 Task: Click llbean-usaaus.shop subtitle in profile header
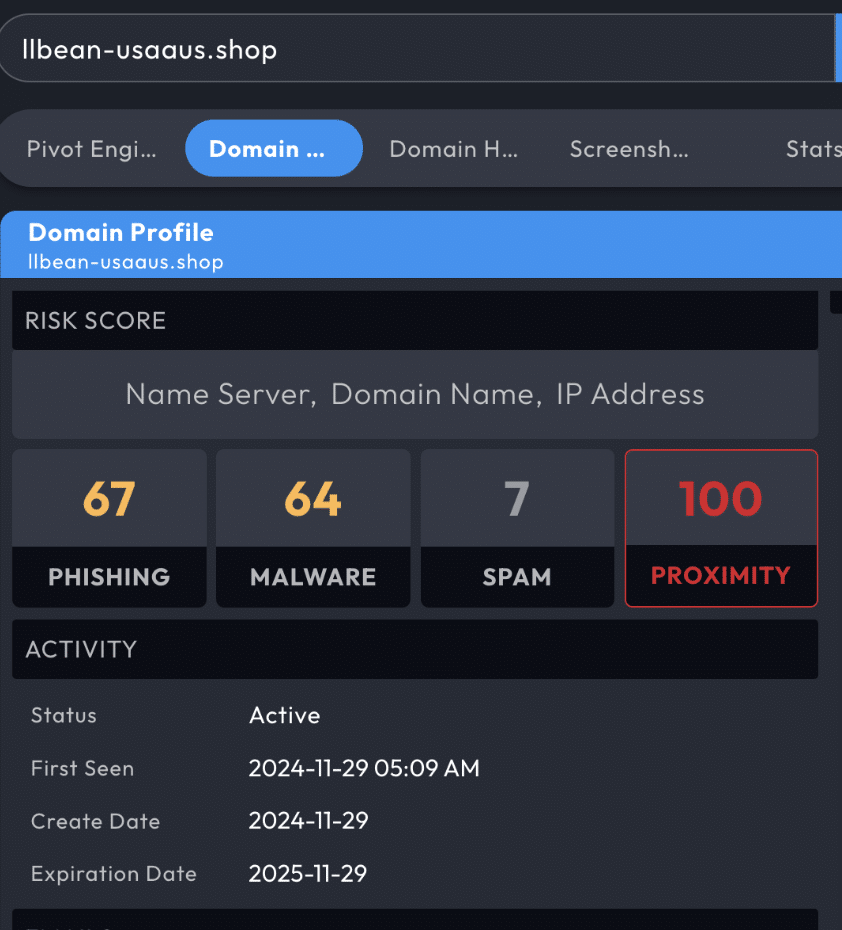point(126,262)
